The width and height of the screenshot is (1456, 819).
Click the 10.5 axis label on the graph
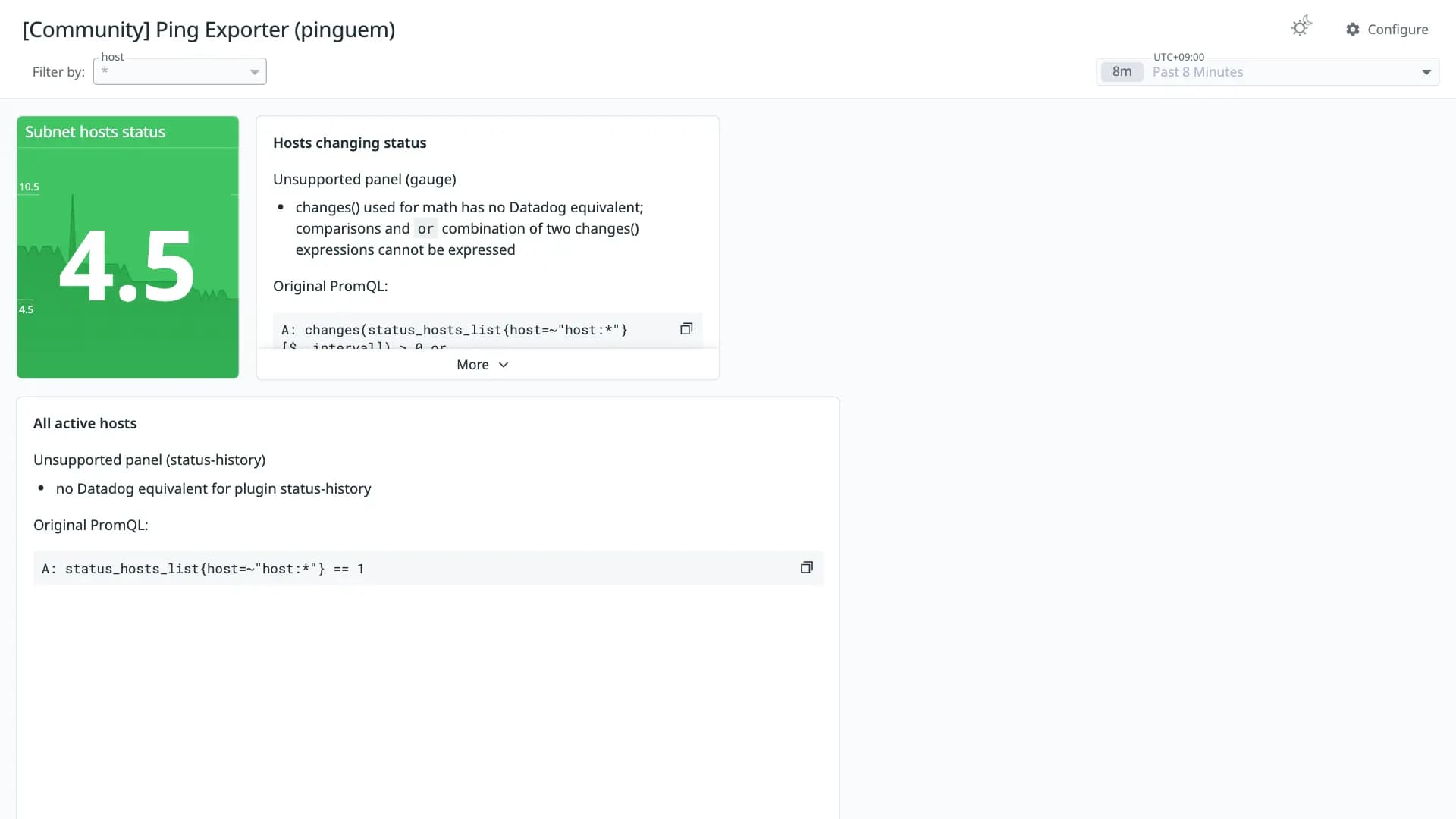(x=29, y=187)
